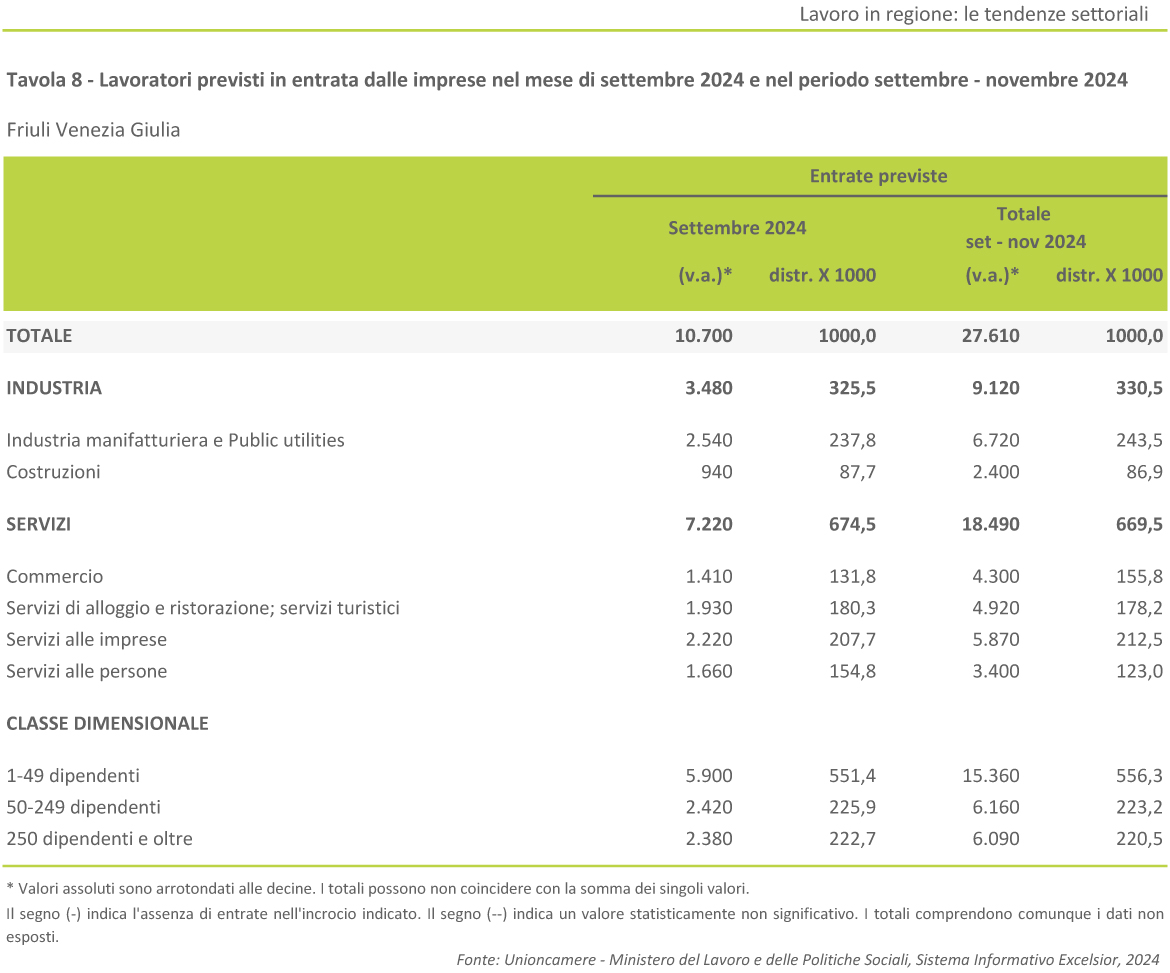The image size is (1170, 973).
Task: Select the "Costruzioni" row label
Action: [x=53, y=472]
